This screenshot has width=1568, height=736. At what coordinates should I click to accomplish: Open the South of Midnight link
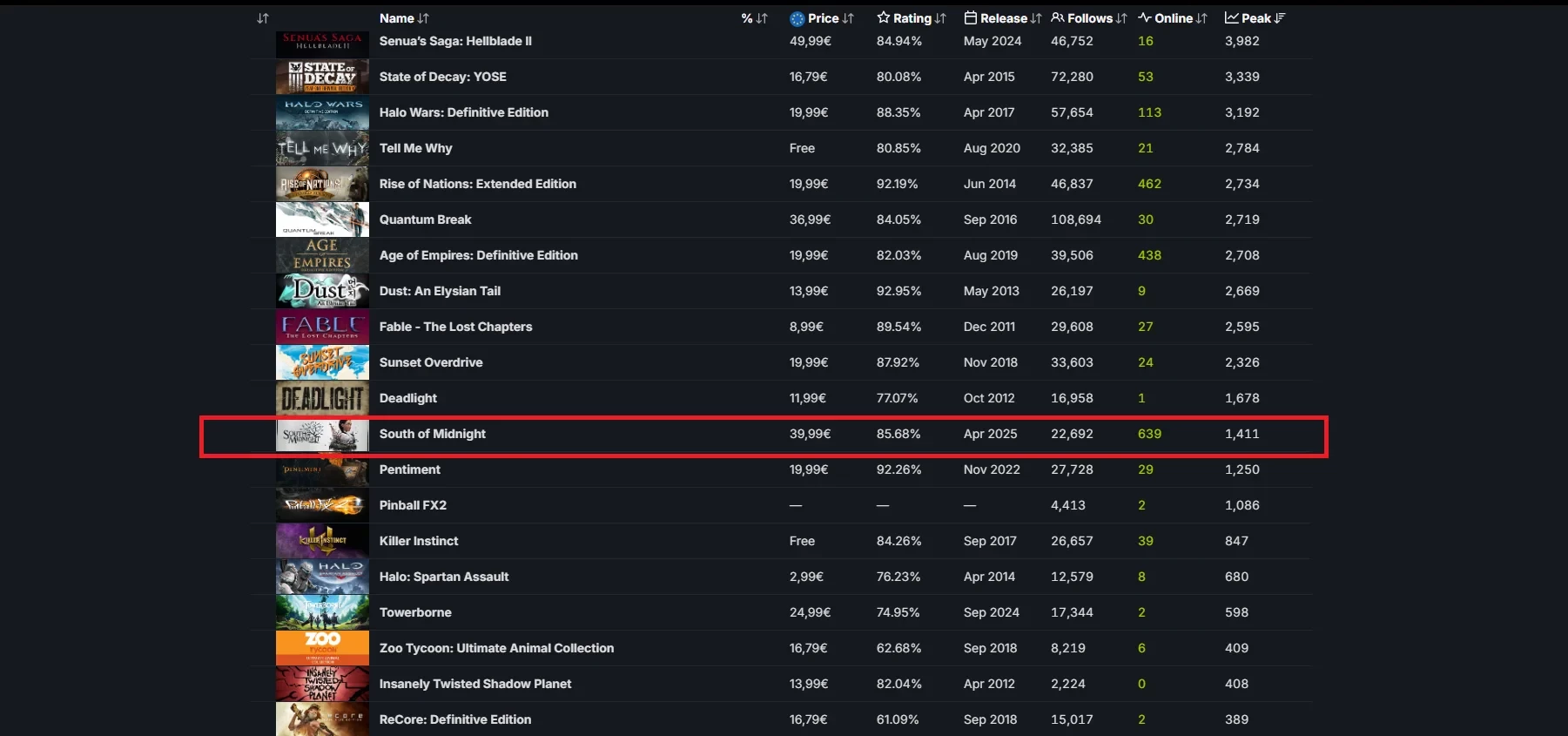click(x=432, y=434)
